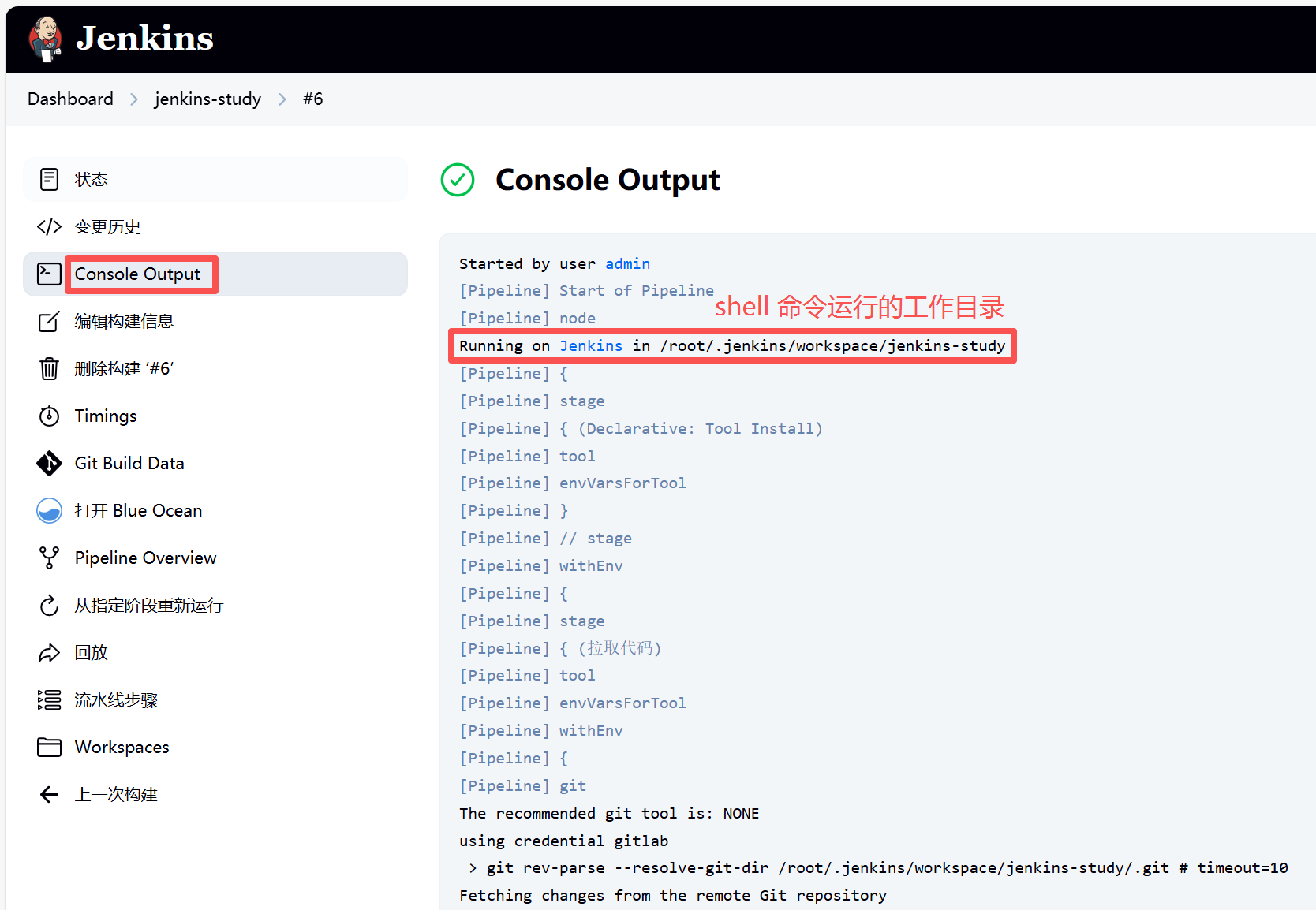Click the Console Output heading

[608, 180]
